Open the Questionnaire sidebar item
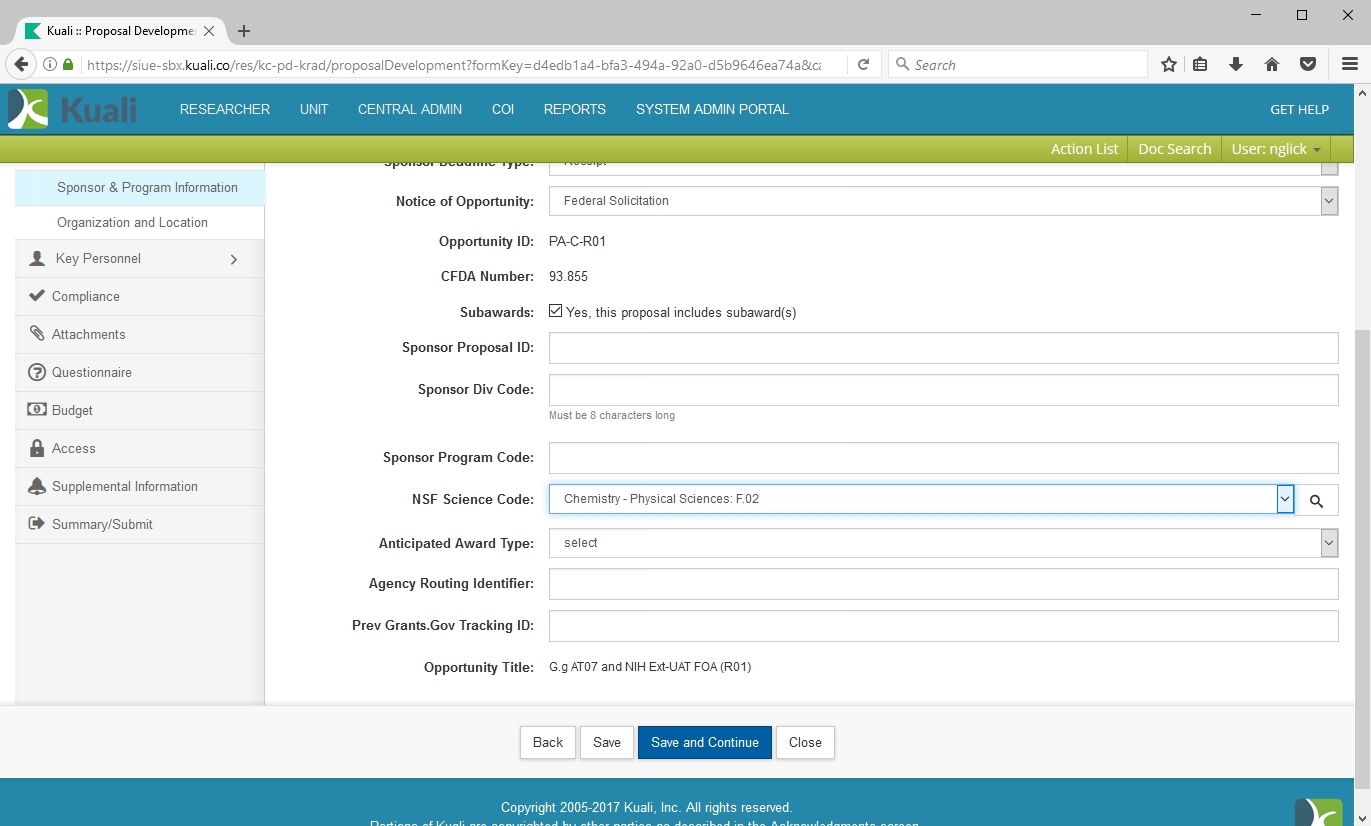1371x826 pixels. 91,372
